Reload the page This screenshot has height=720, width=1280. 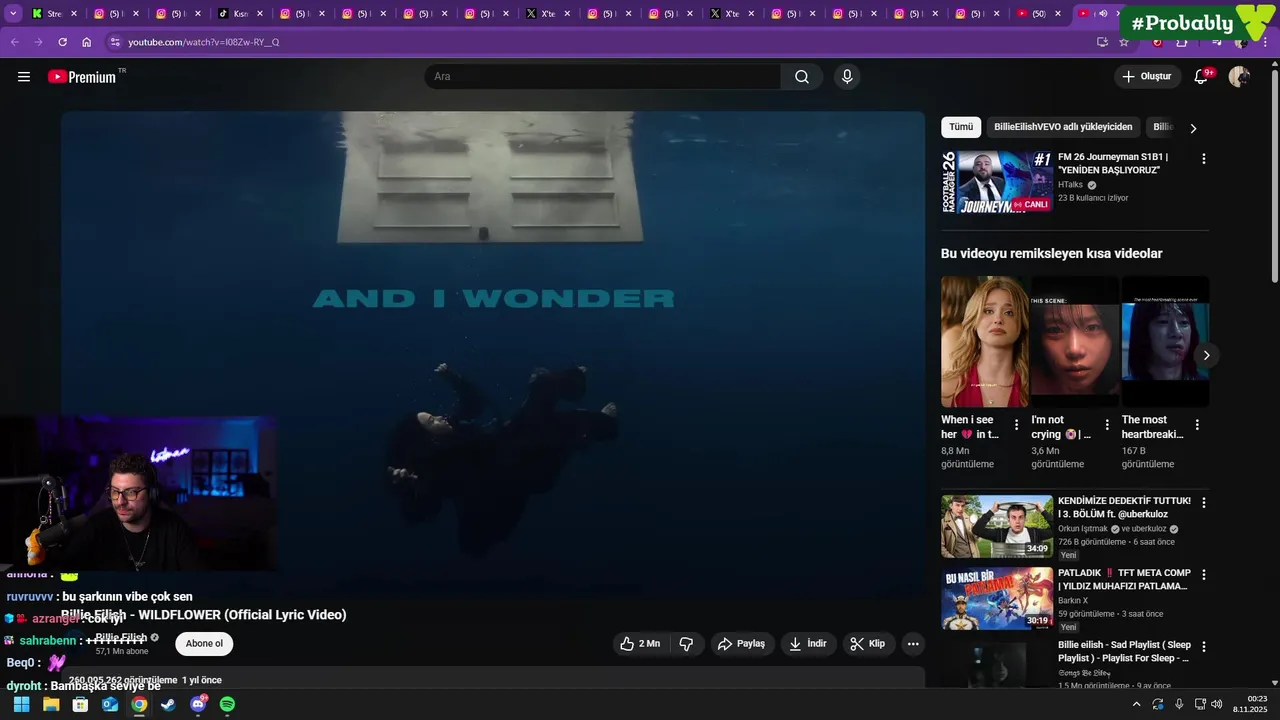(62, 42)
